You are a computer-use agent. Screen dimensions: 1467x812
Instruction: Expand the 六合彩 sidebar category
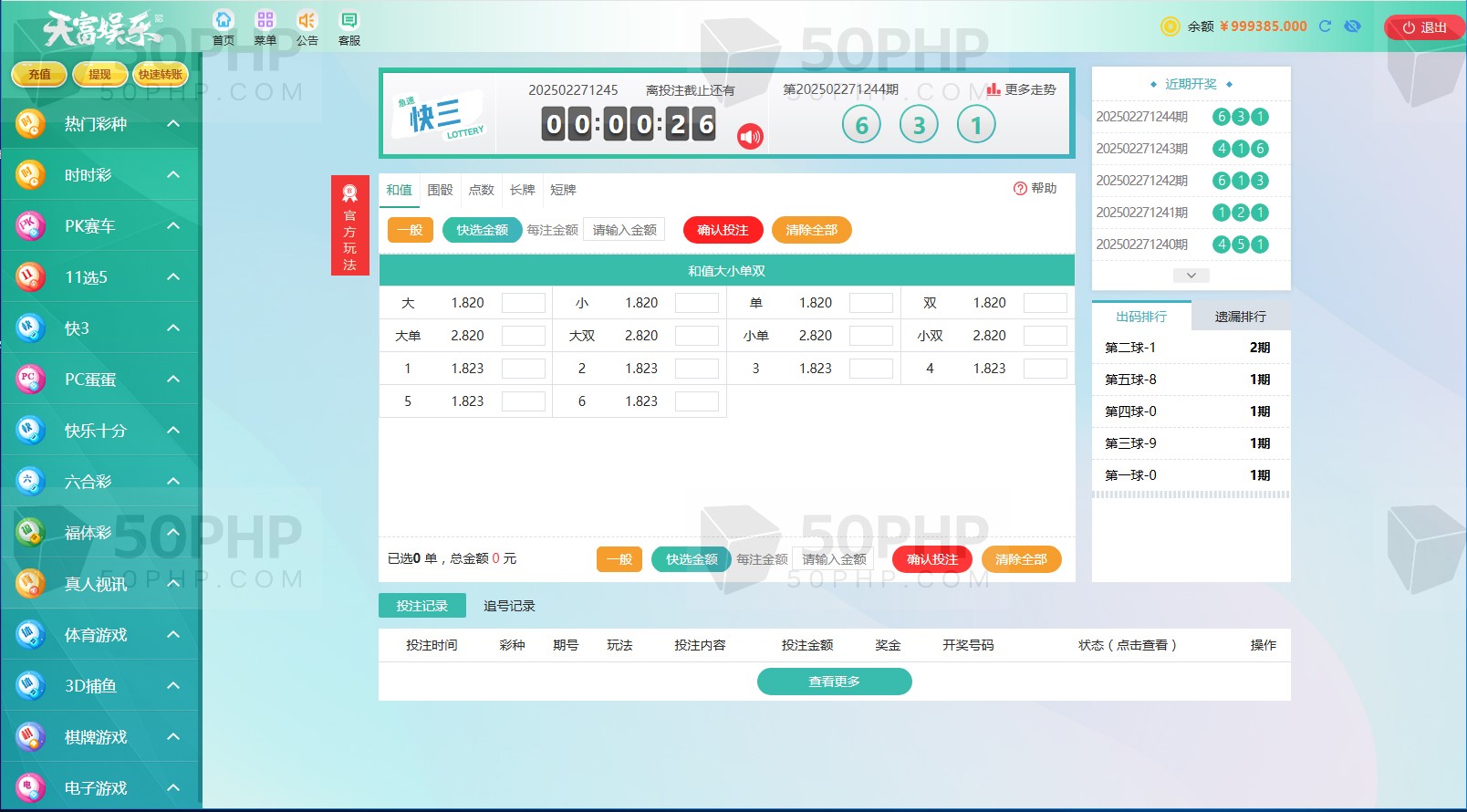(173, 482)
